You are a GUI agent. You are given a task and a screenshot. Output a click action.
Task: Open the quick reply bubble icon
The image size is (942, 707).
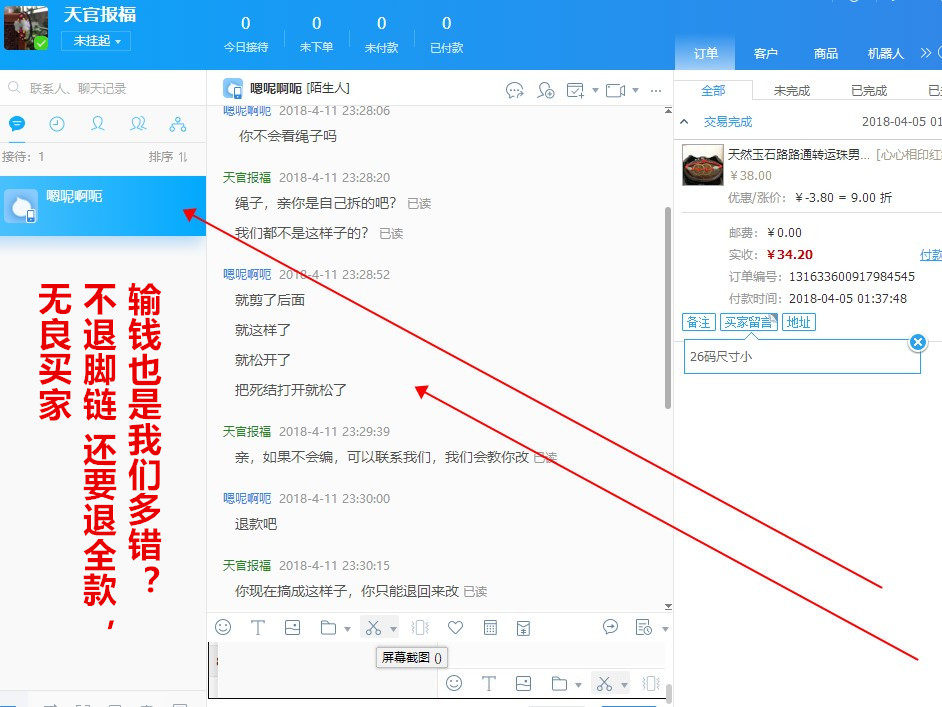click(610, 627)
